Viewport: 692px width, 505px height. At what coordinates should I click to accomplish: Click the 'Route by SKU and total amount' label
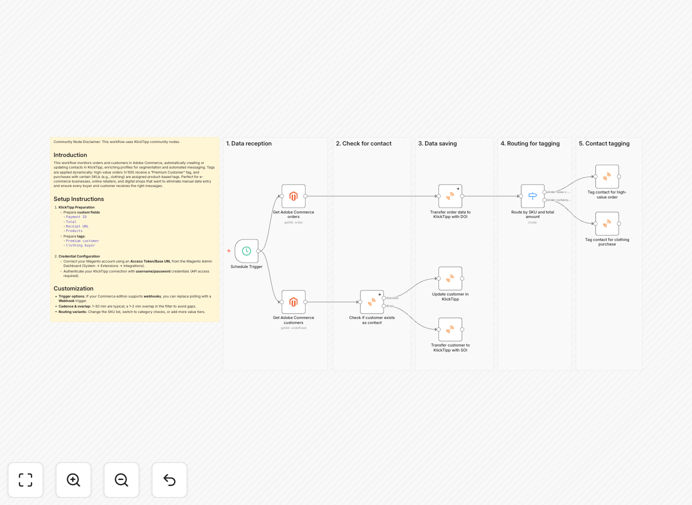533,215
